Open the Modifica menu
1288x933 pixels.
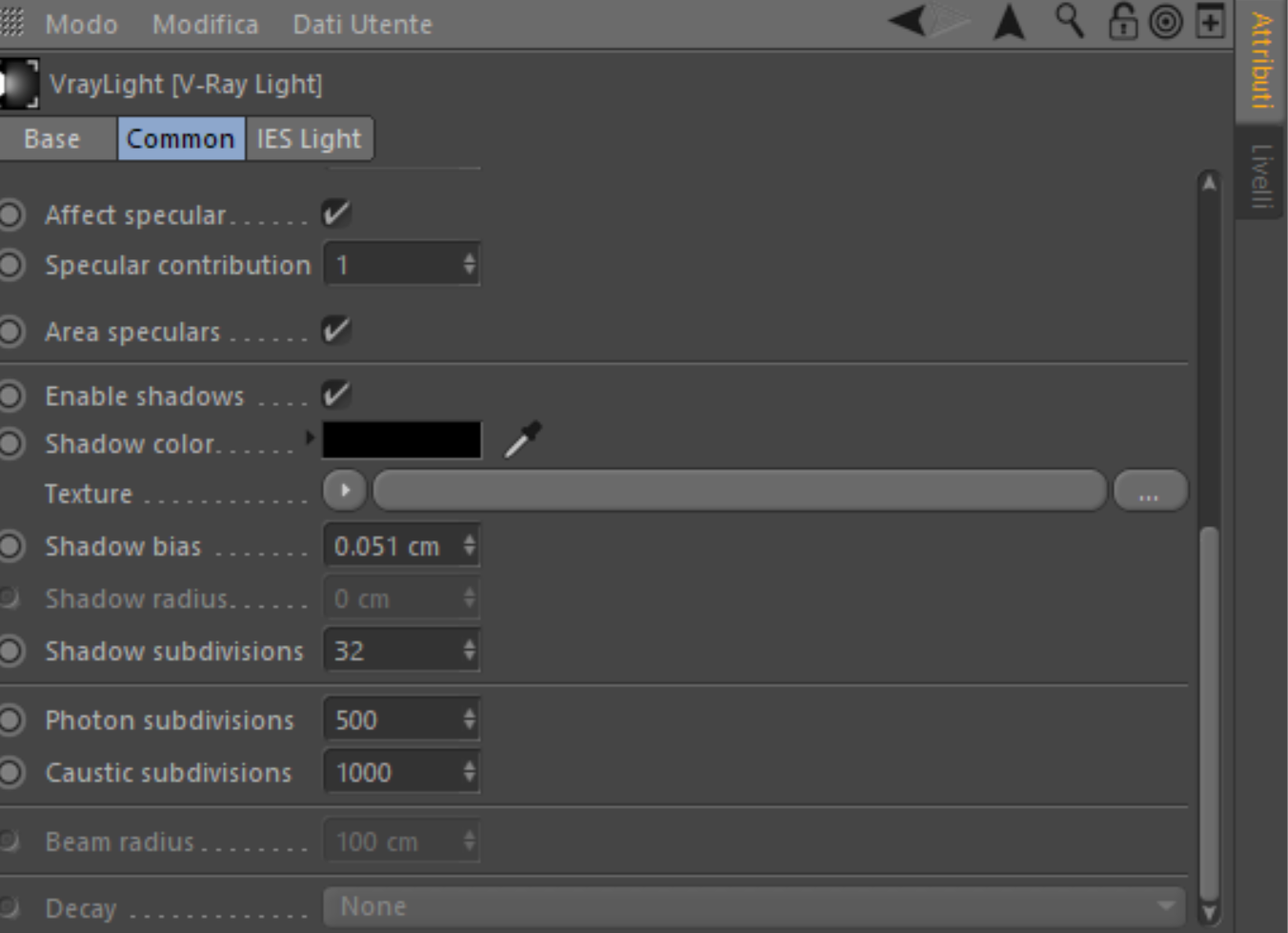coord(205,24)
